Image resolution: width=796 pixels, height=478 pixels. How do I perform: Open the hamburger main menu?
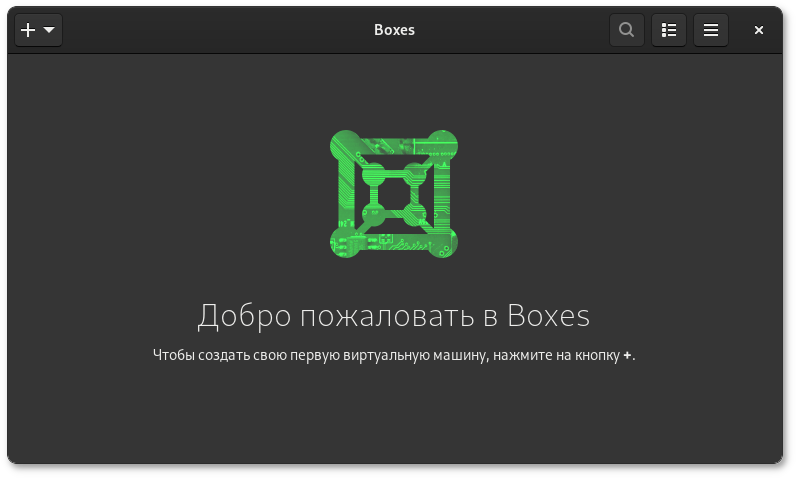(710, 30)
